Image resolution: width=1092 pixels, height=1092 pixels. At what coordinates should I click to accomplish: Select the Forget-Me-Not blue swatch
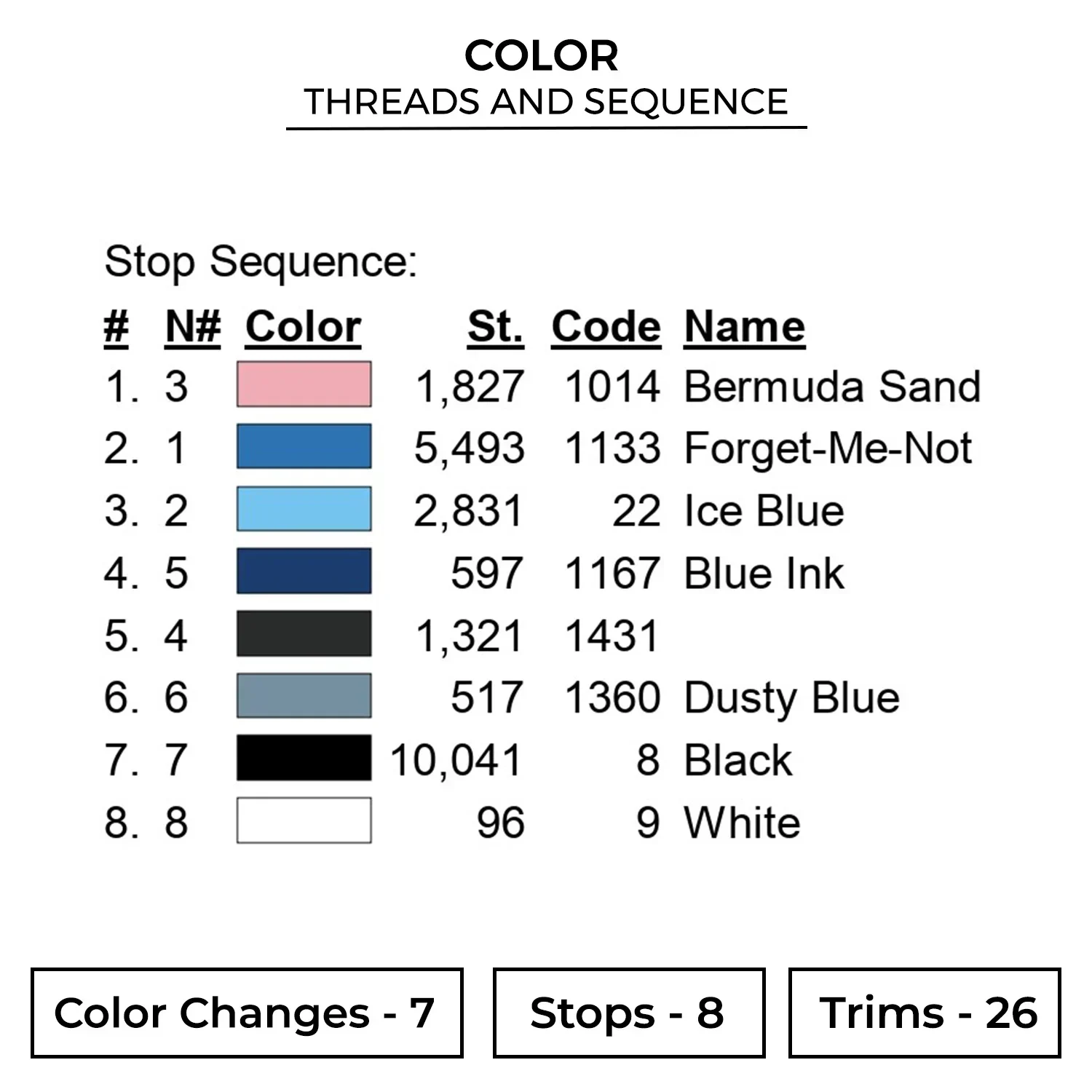click(304, 446)
